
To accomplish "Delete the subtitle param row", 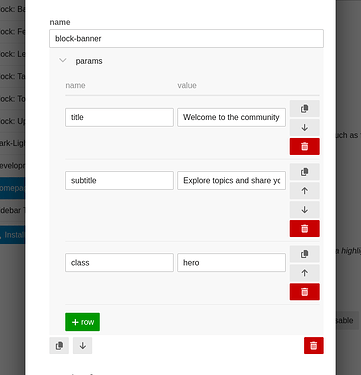I will pos(304,228).
